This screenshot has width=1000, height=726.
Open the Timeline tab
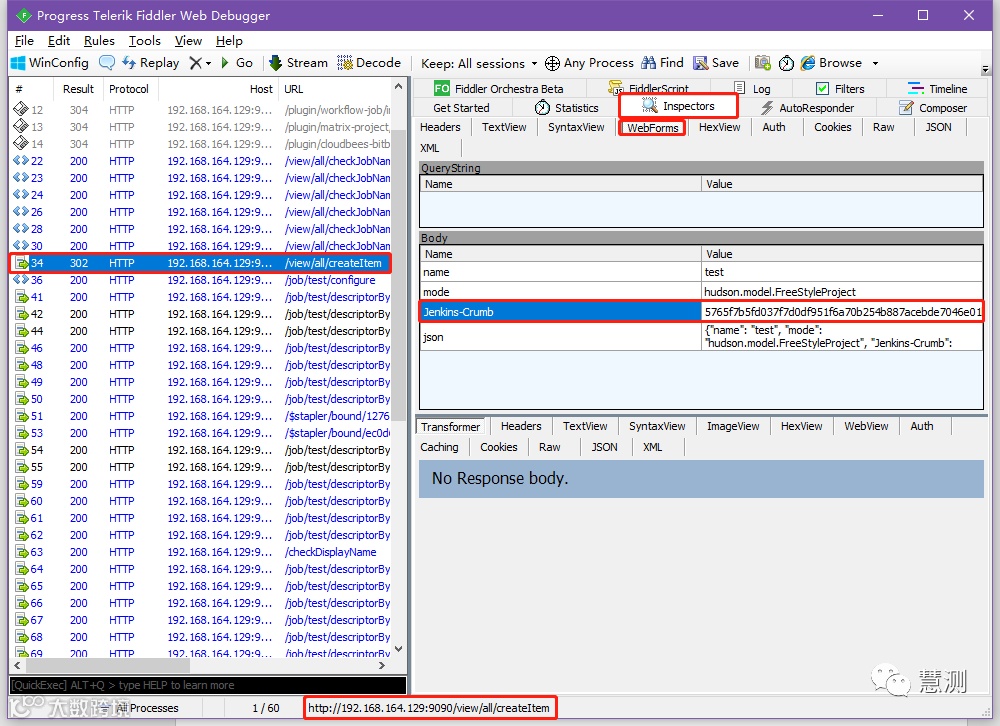point(938,89)
